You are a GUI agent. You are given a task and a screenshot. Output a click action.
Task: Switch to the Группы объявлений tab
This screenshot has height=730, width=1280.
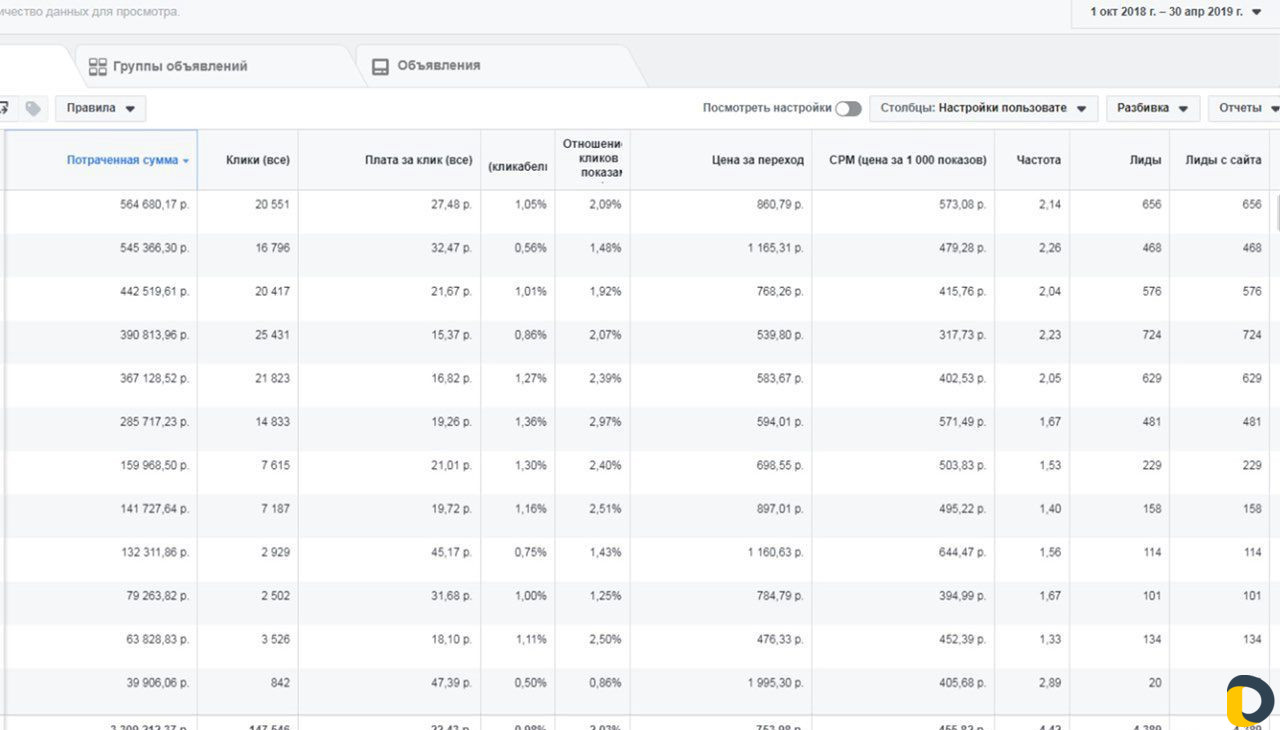pos(180,67)
